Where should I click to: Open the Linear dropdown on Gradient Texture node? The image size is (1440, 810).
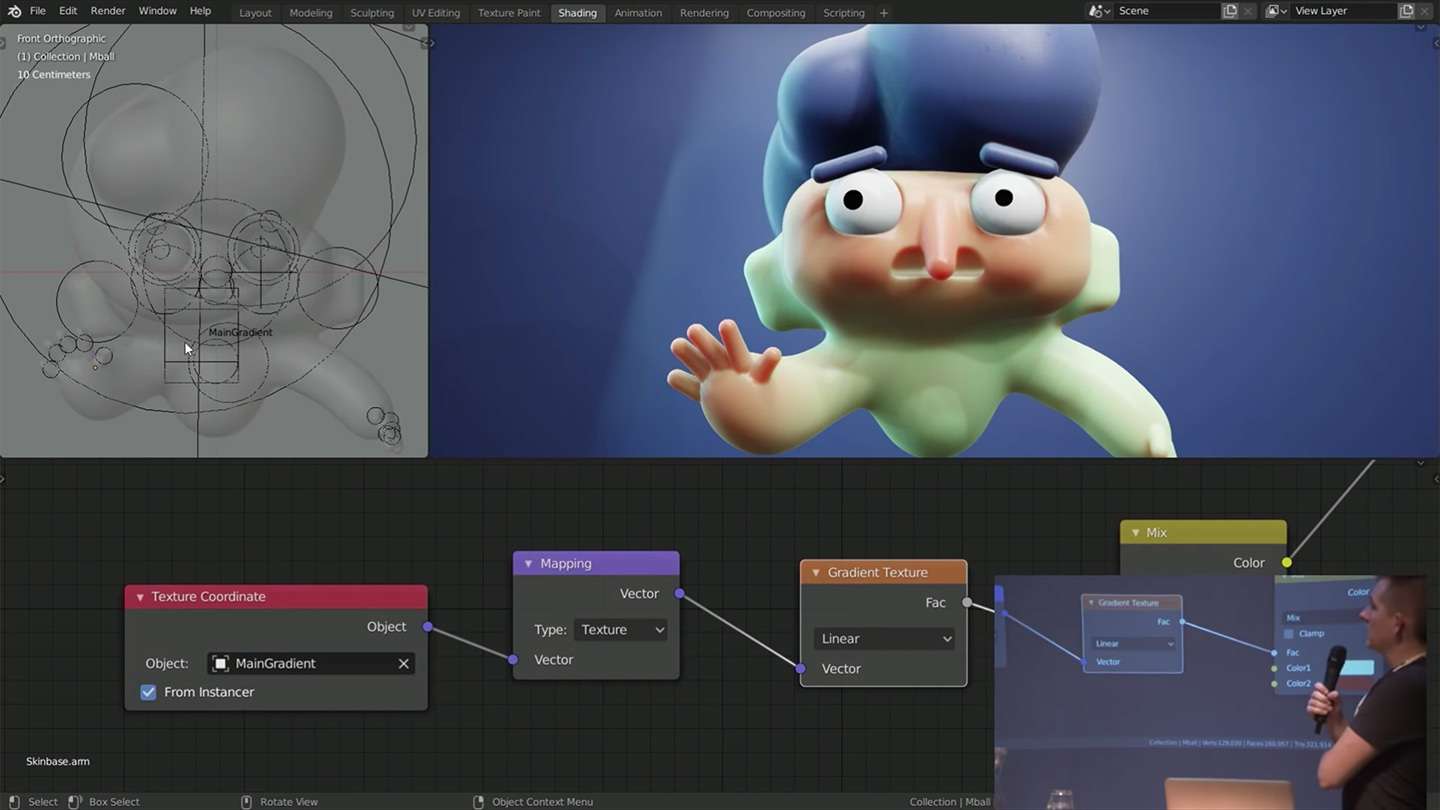pyautogui.click(x=883, y=638)
